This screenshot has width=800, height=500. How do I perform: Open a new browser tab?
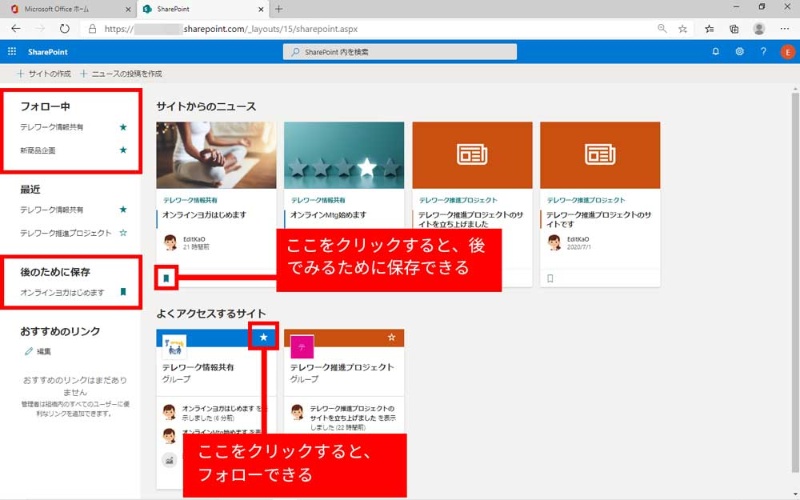click(279, 9)
